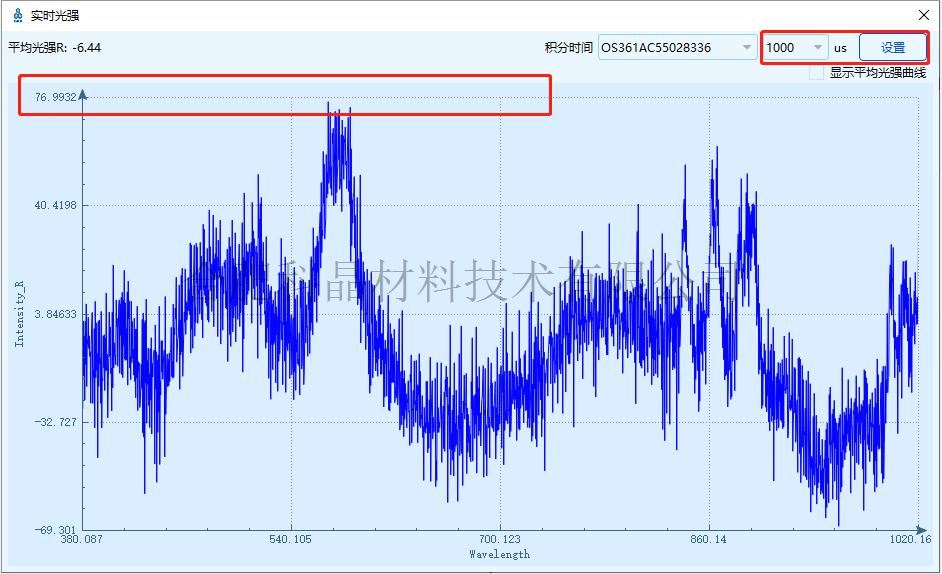
Task: Click the 380.087 X-axis start label
Action: coord(83,540)
